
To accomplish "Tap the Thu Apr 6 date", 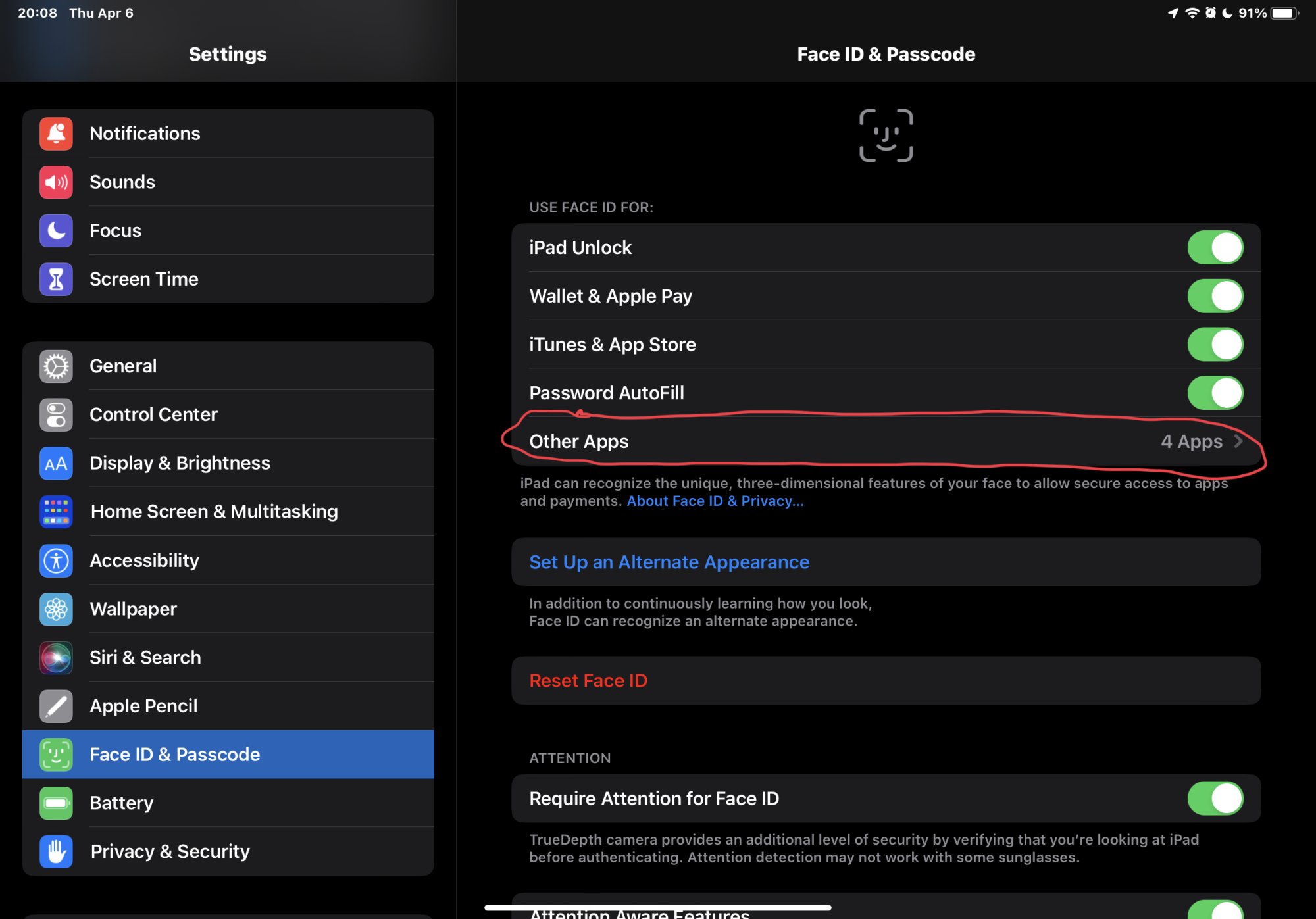I will pos(101,13).
